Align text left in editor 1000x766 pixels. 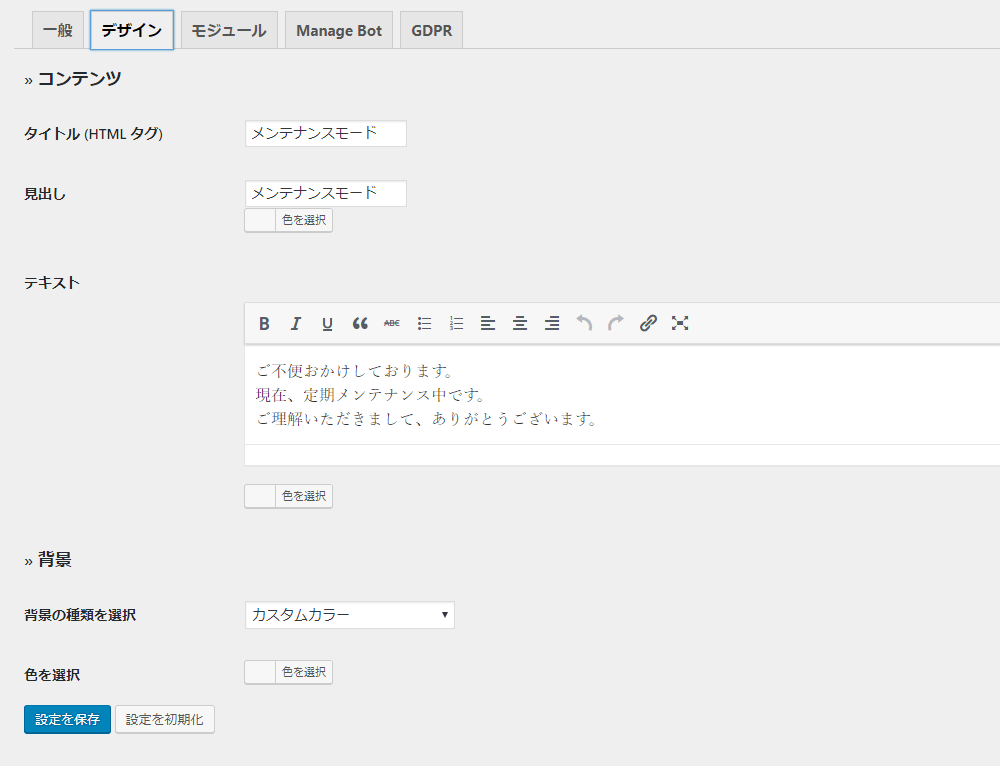click(x=488, y=323)
